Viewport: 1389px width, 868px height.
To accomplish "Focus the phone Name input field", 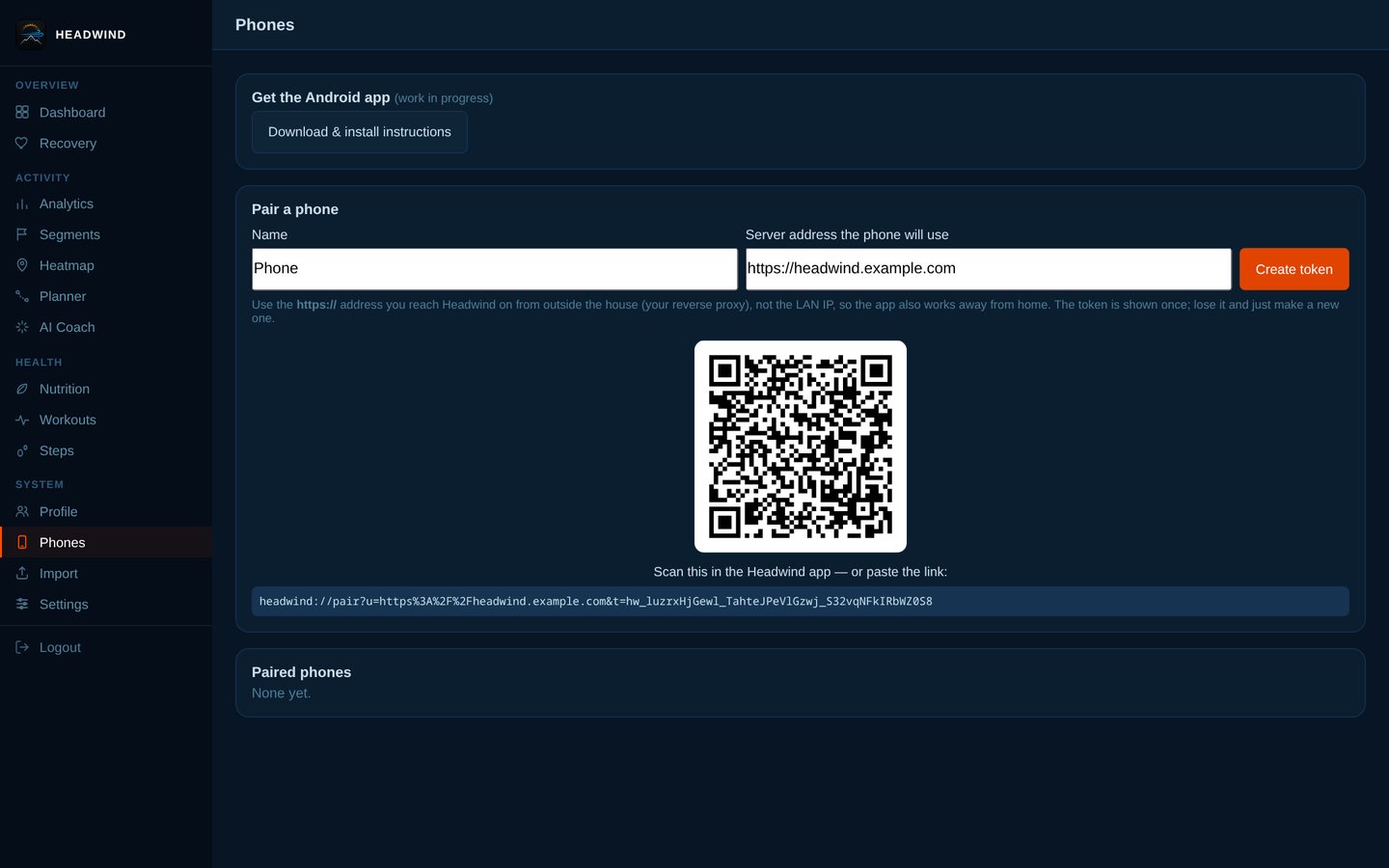I will [x=495, y=269].
